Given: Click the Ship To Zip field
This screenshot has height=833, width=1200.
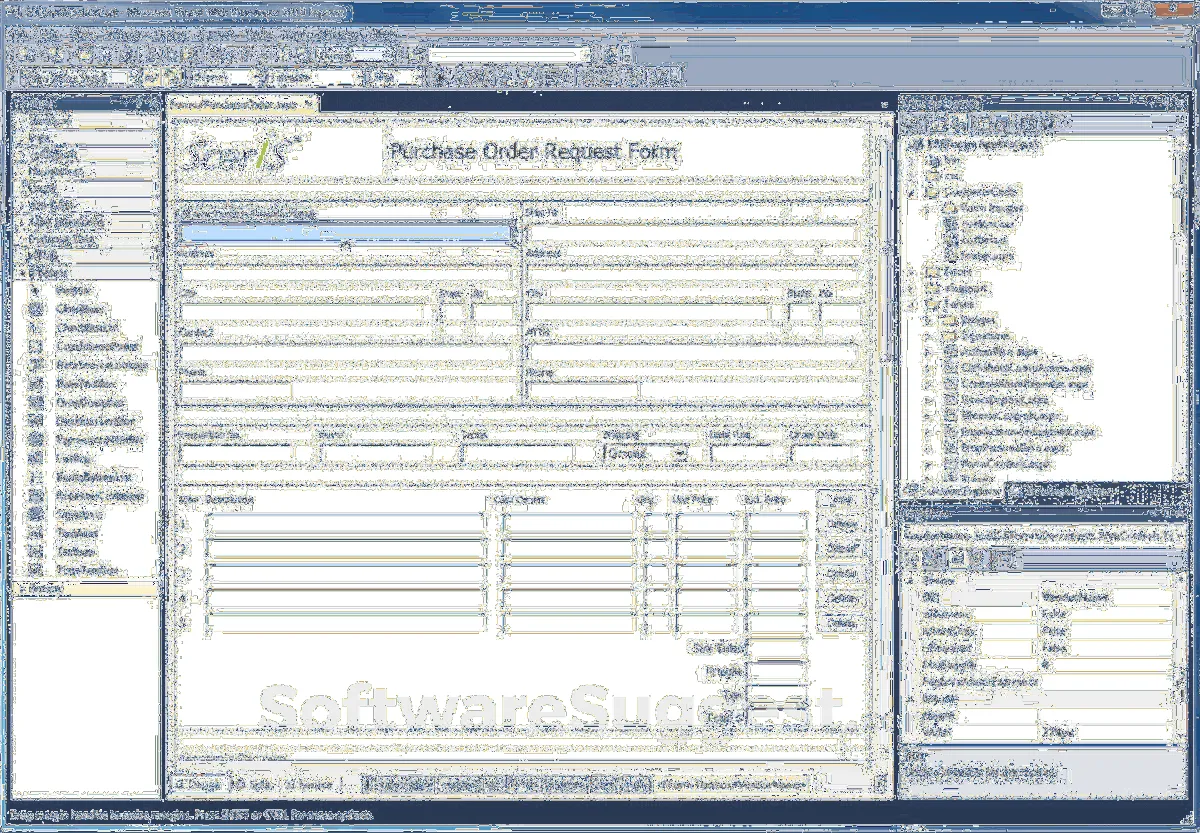Looking at the screenshot, I should coord(838,312).
